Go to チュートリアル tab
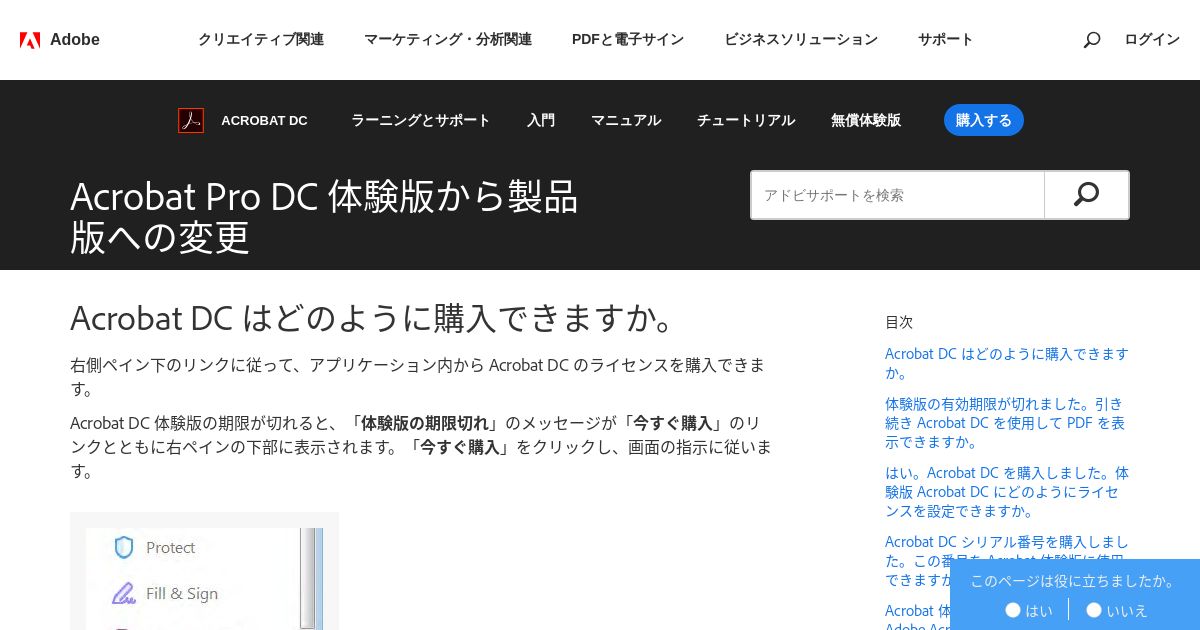This screenshot has width=1200, height=630. coord(746,120)
